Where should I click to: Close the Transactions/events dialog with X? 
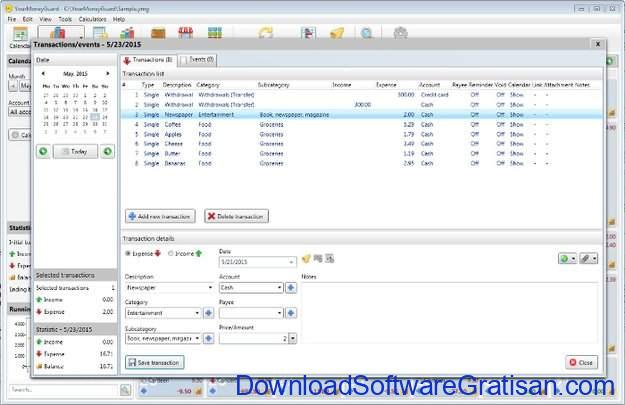pyautogui.click(x=597, y=44)
